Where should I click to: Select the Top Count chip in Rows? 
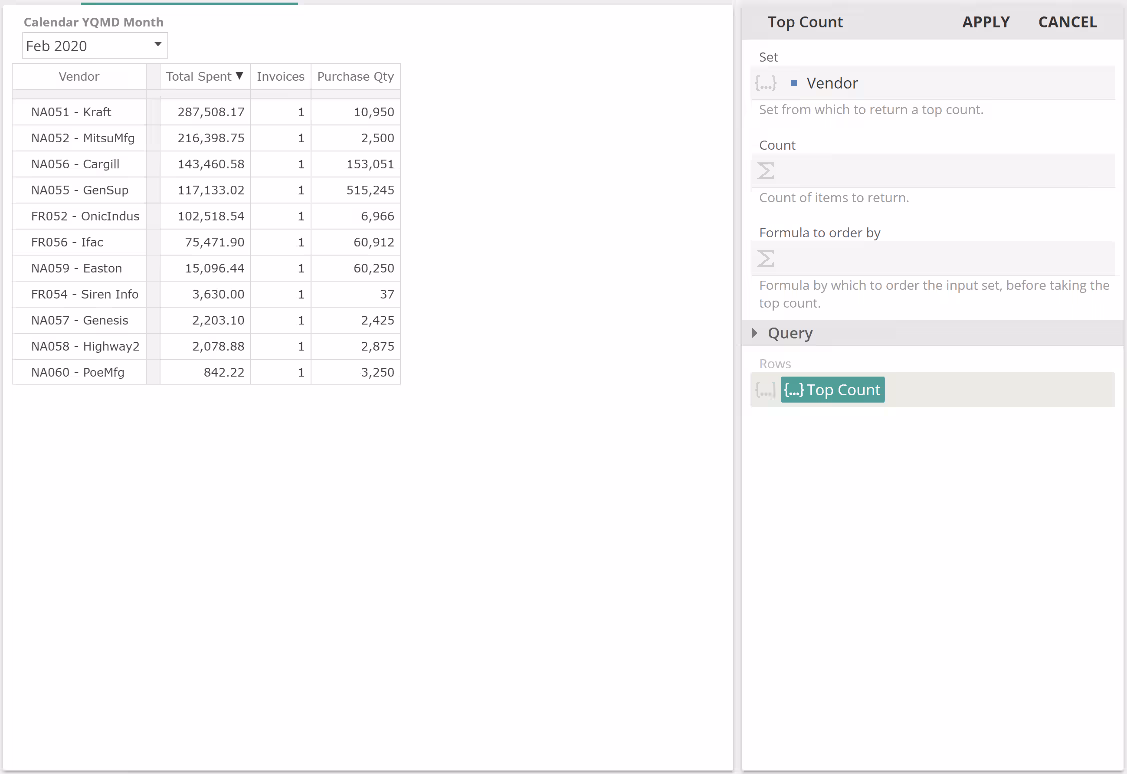pos(833,390)
